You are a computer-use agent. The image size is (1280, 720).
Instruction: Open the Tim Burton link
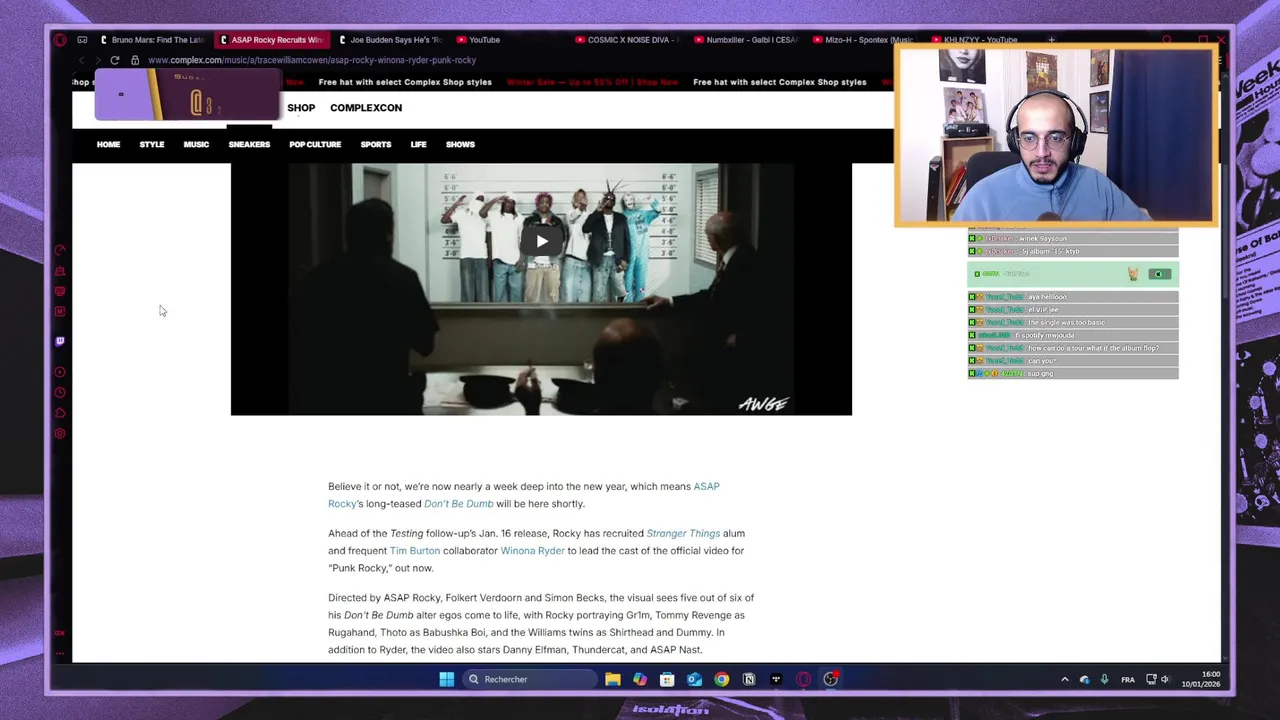[x=414, y=551]
